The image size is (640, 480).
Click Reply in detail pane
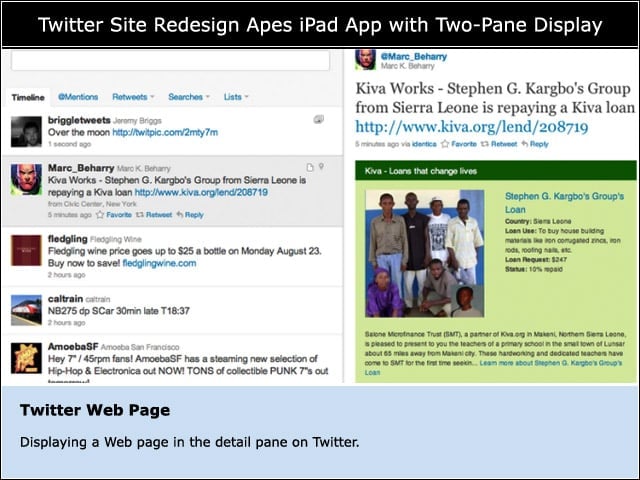coord(535,144)
